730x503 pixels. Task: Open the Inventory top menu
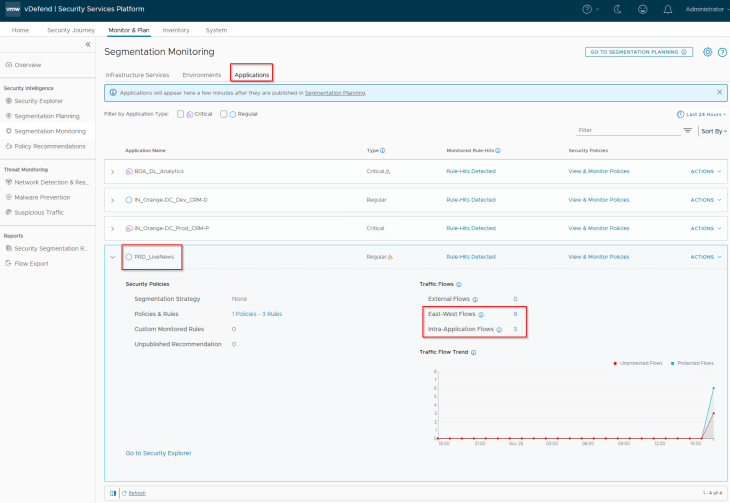click(x=175, y=30)
